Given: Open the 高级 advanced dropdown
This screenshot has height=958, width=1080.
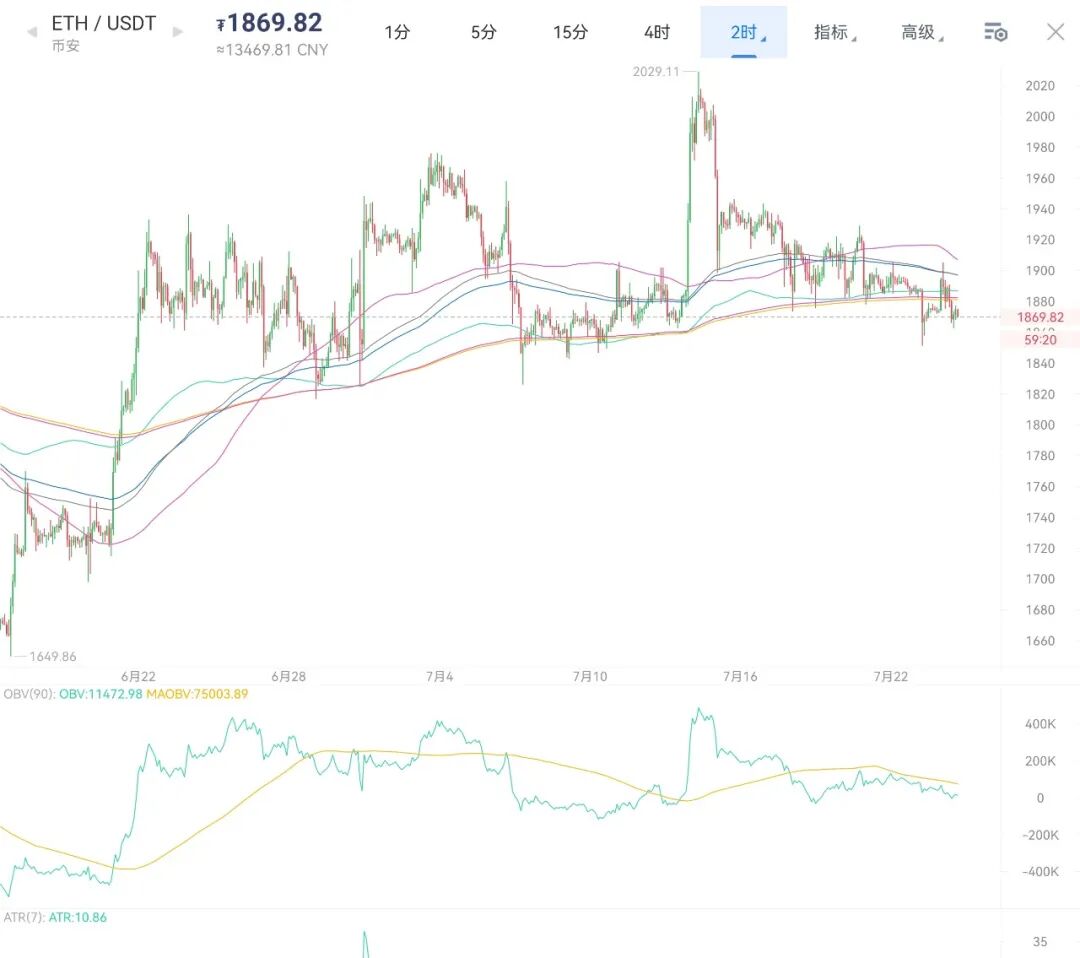Looking at the screenshot, I should click(922, 32).
